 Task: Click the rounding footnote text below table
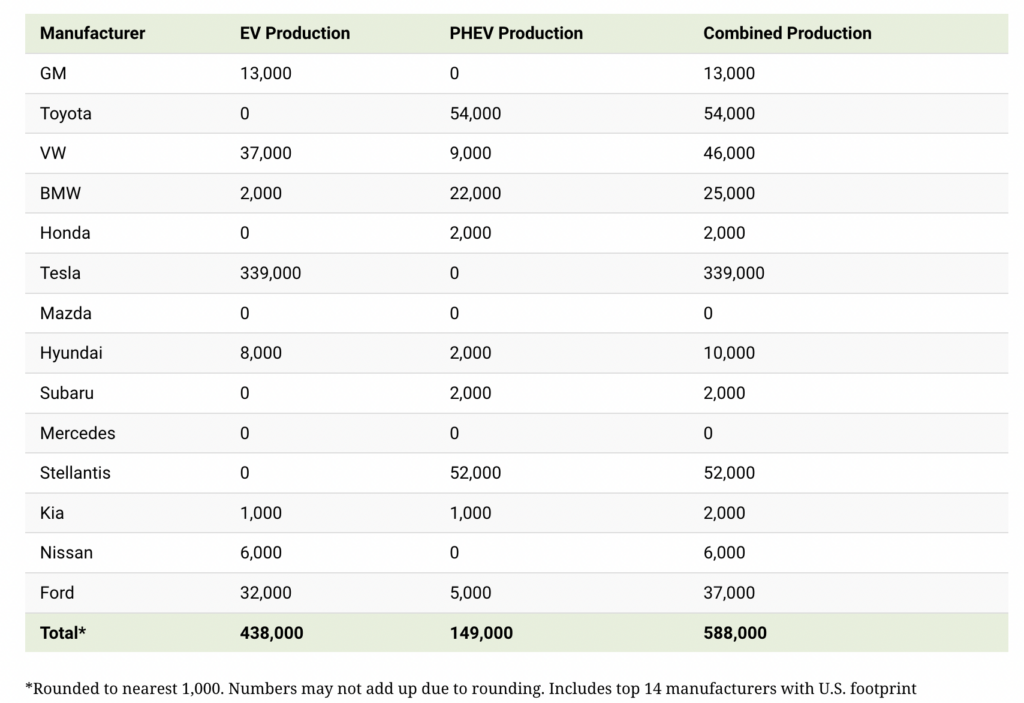pos(470,688)
